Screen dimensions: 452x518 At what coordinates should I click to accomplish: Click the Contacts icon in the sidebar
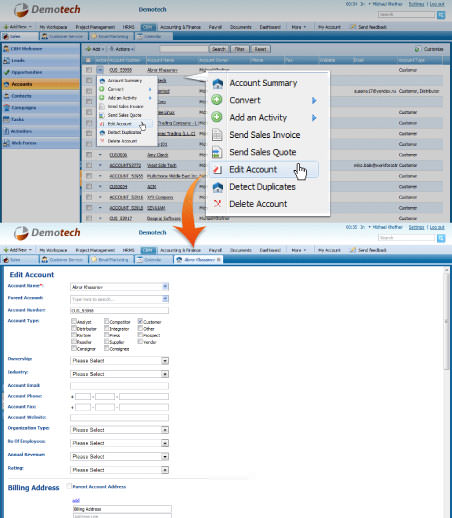click(x=6, y=96)
